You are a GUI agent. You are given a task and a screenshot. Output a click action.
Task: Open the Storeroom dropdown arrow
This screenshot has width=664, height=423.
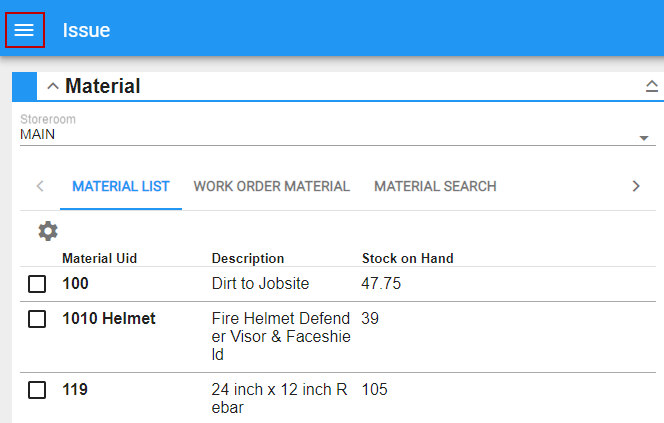click(x=644, y=138)
